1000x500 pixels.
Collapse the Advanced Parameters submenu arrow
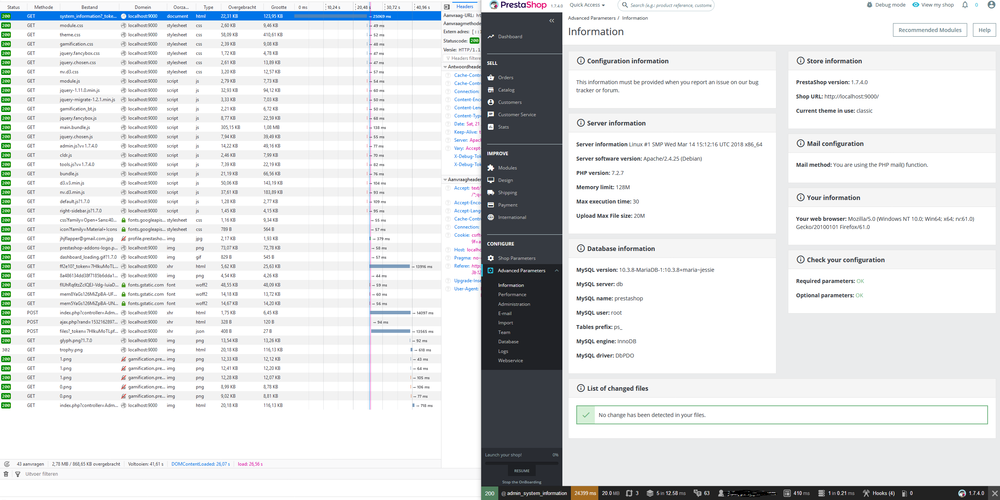click(x=555, y=270)
